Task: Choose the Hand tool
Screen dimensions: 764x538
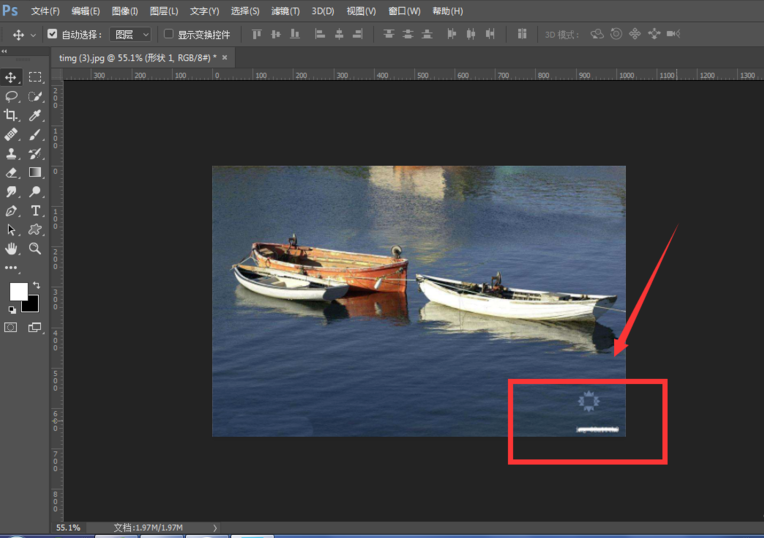Action: point(11,248)
